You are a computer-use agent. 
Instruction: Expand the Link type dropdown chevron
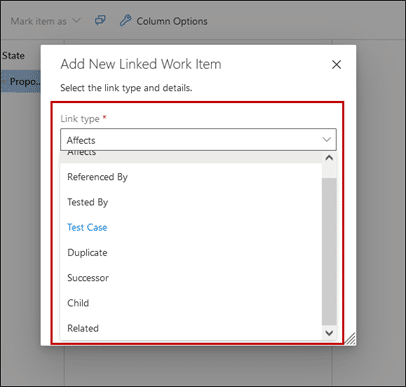pyautogui.click(x=327, y=139)
